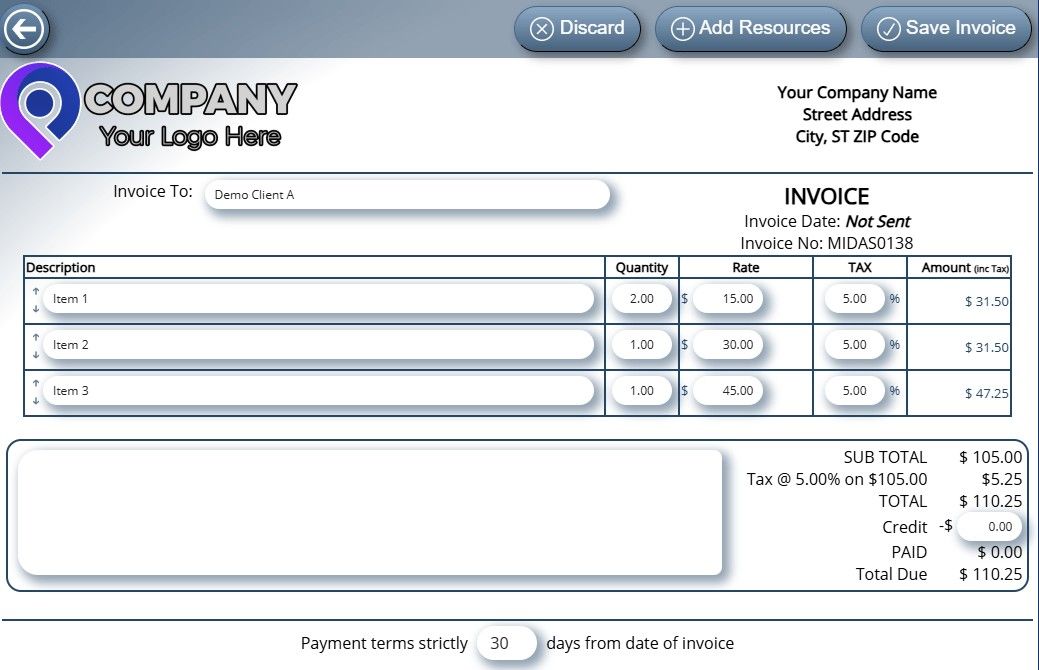Move Item 2 up with arrow
The width and height of the screenshot is (1039, 670).
click(x=36, y=337)
